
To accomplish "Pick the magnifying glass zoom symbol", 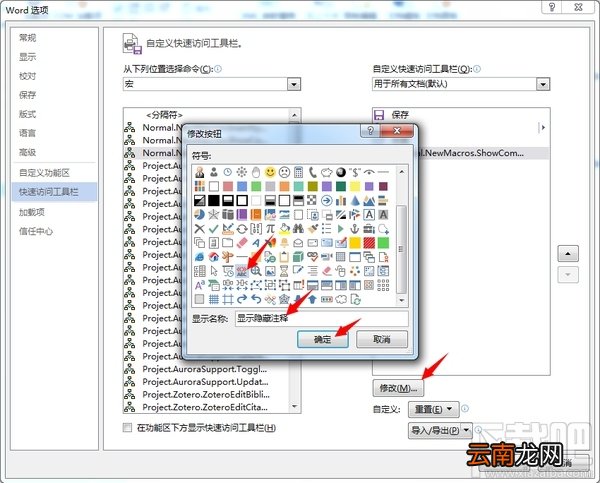I will click(256, 271).
